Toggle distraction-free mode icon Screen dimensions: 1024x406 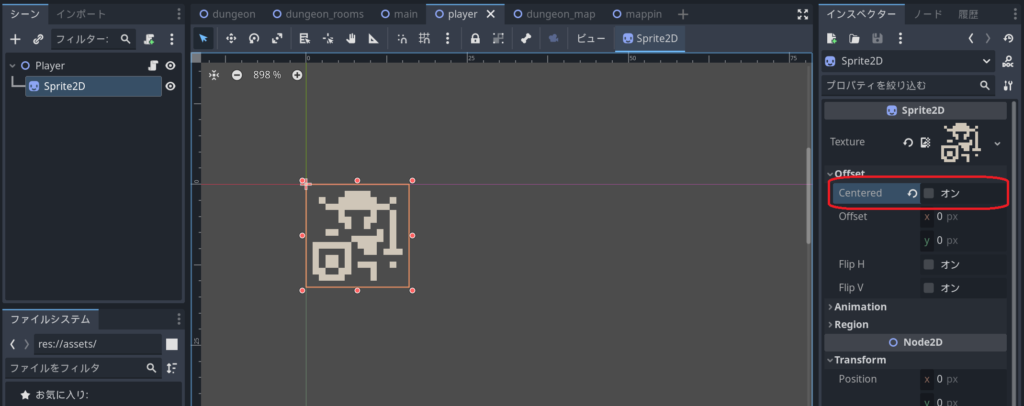click(x=801, y=15)
